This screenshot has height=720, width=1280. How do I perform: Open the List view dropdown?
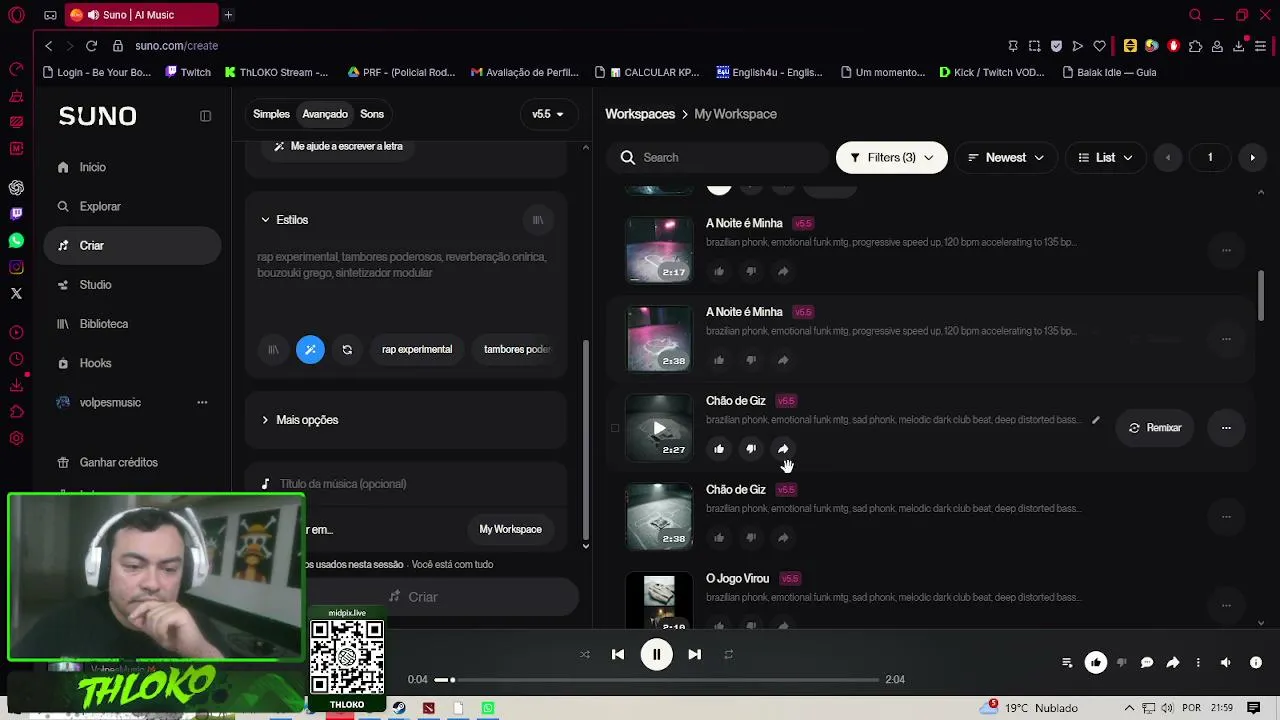pos(1106,158)
